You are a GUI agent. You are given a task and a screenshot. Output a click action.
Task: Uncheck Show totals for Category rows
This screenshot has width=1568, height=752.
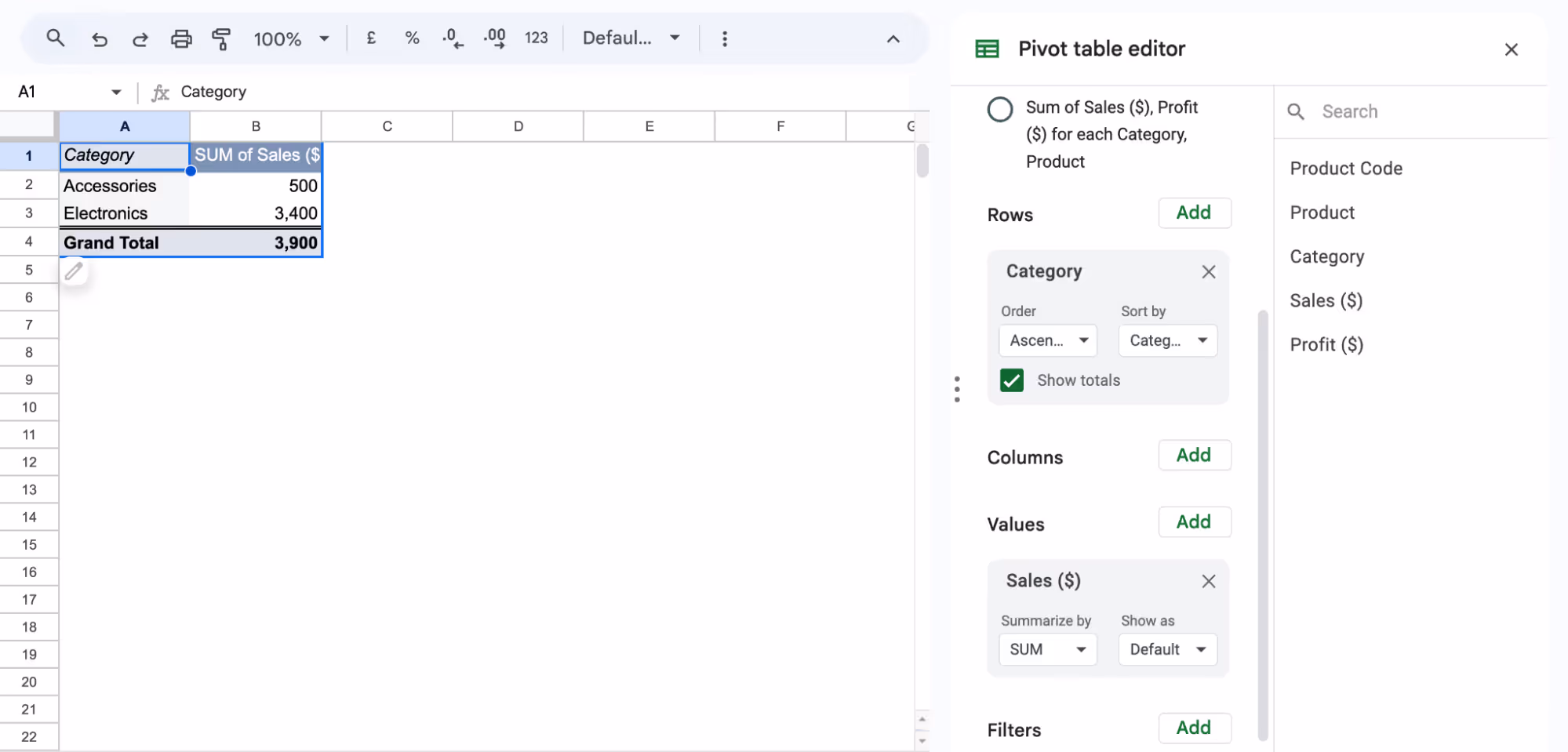click(x=1011, y=380)
